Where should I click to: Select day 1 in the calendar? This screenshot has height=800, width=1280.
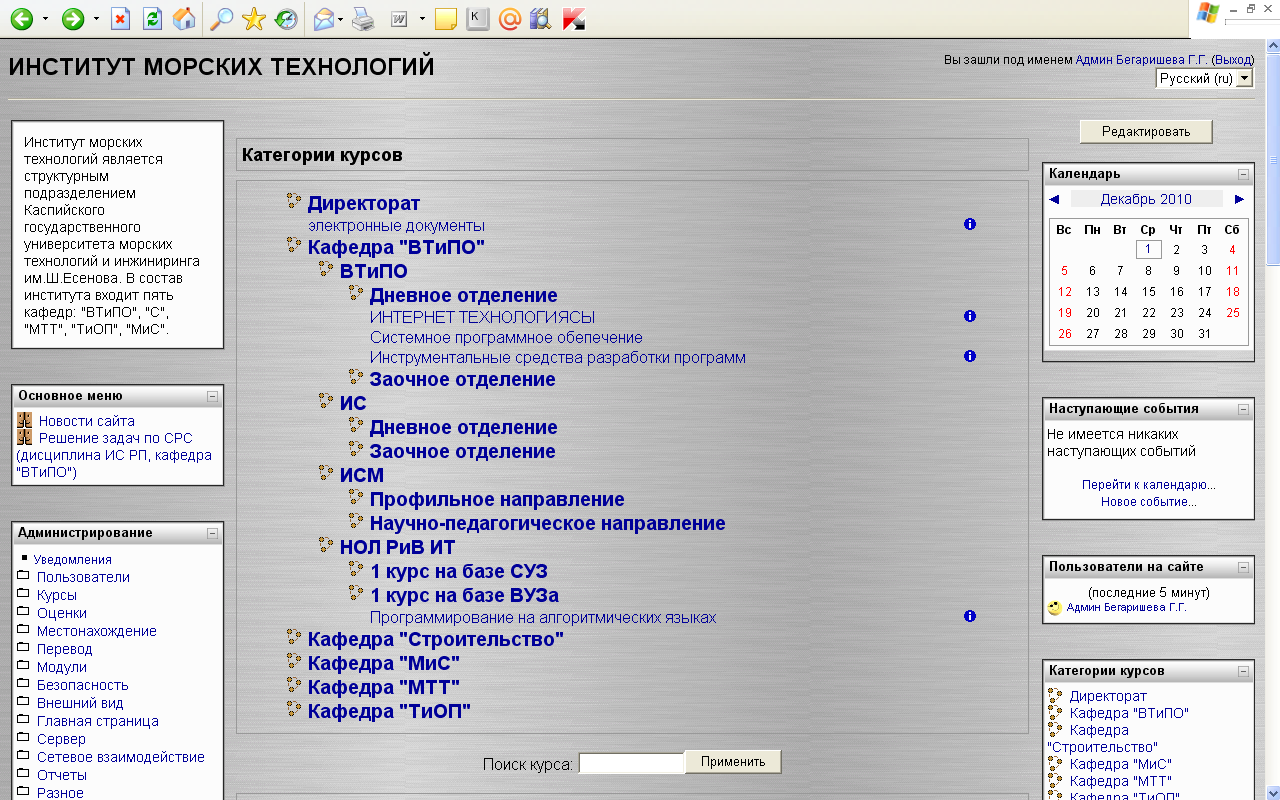click(x=1148, y=250)
